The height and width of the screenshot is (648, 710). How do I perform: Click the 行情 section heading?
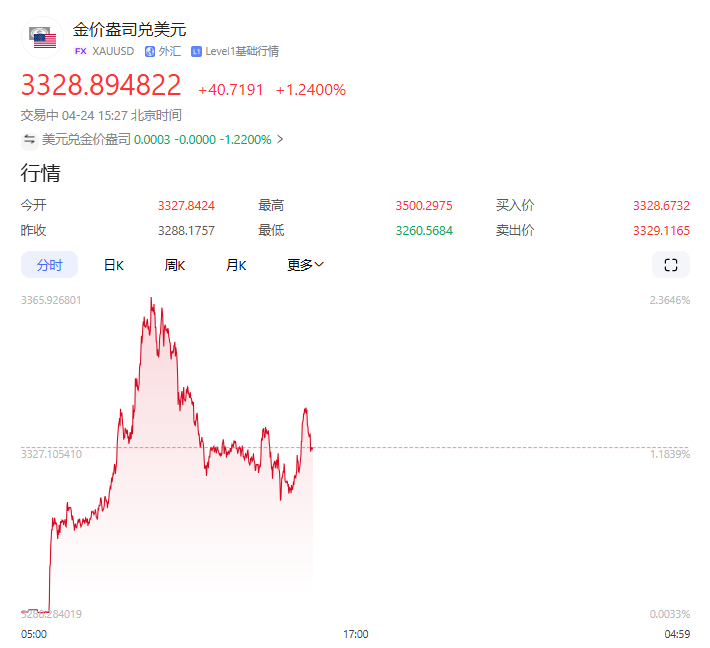point(40,173)
